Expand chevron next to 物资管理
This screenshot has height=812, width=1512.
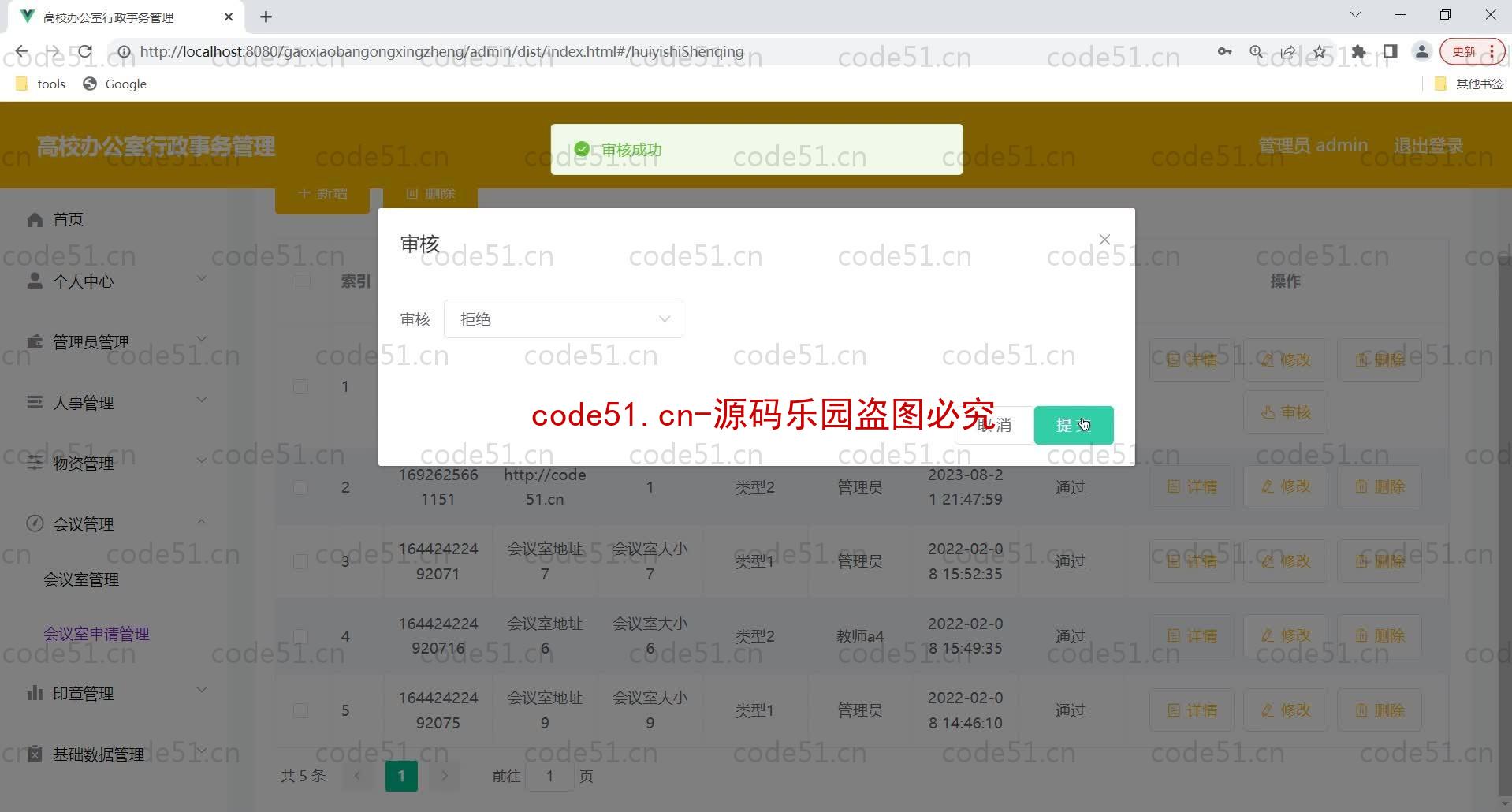(202, 460)
